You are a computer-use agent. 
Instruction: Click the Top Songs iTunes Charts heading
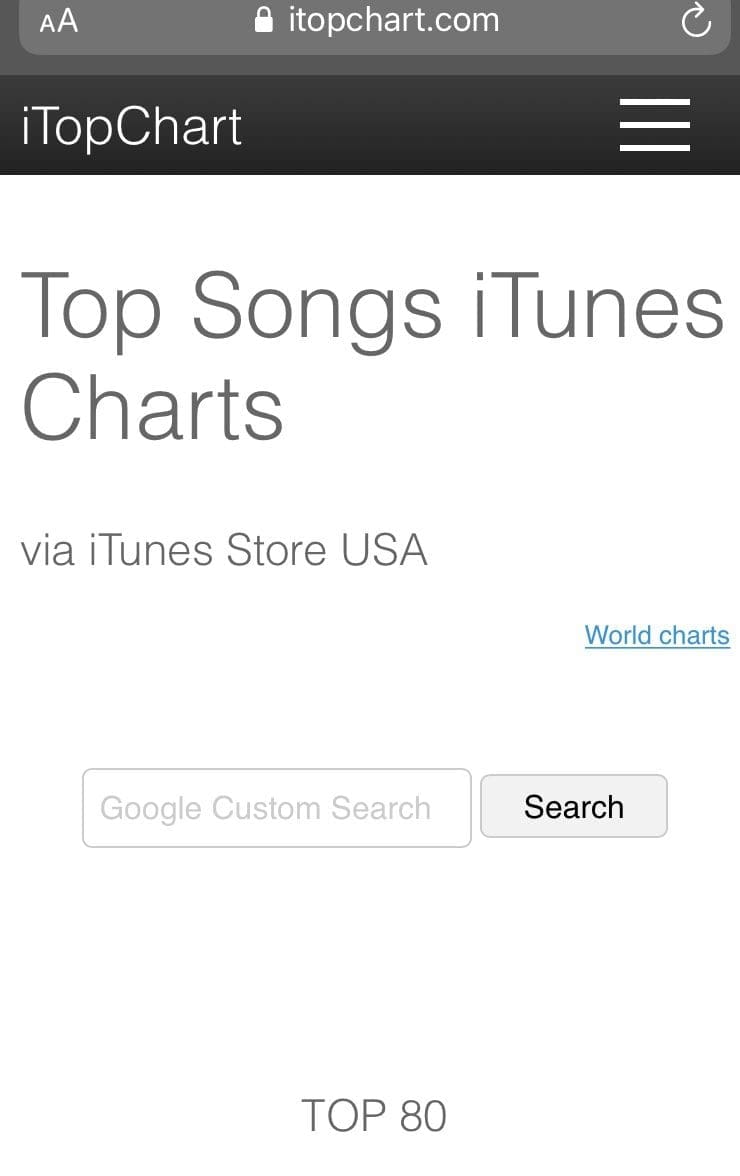[373, 356]
